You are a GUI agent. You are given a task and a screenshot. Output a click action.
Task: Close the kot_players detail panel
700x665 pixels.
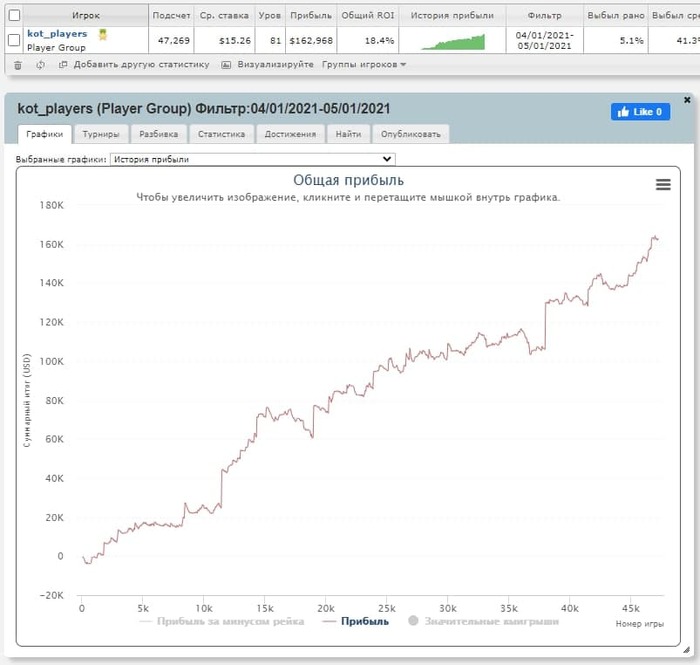[x=687, y=100]
